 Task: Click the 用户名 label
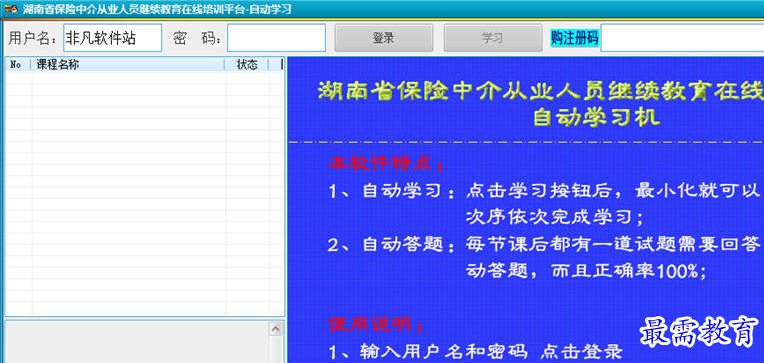click(x=33, y=38)
